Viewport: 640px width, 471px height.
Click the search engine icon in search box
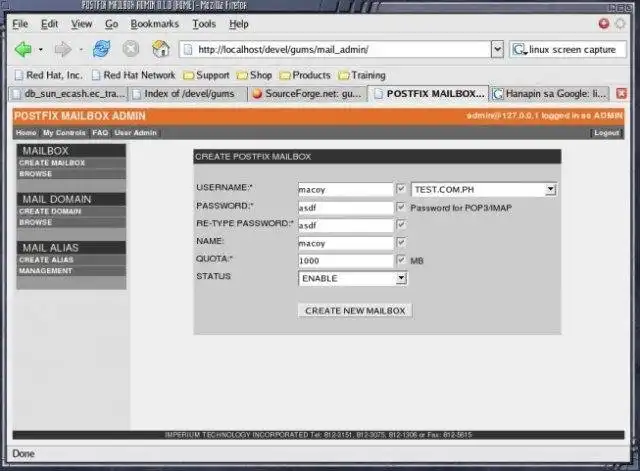click(520, 50)
